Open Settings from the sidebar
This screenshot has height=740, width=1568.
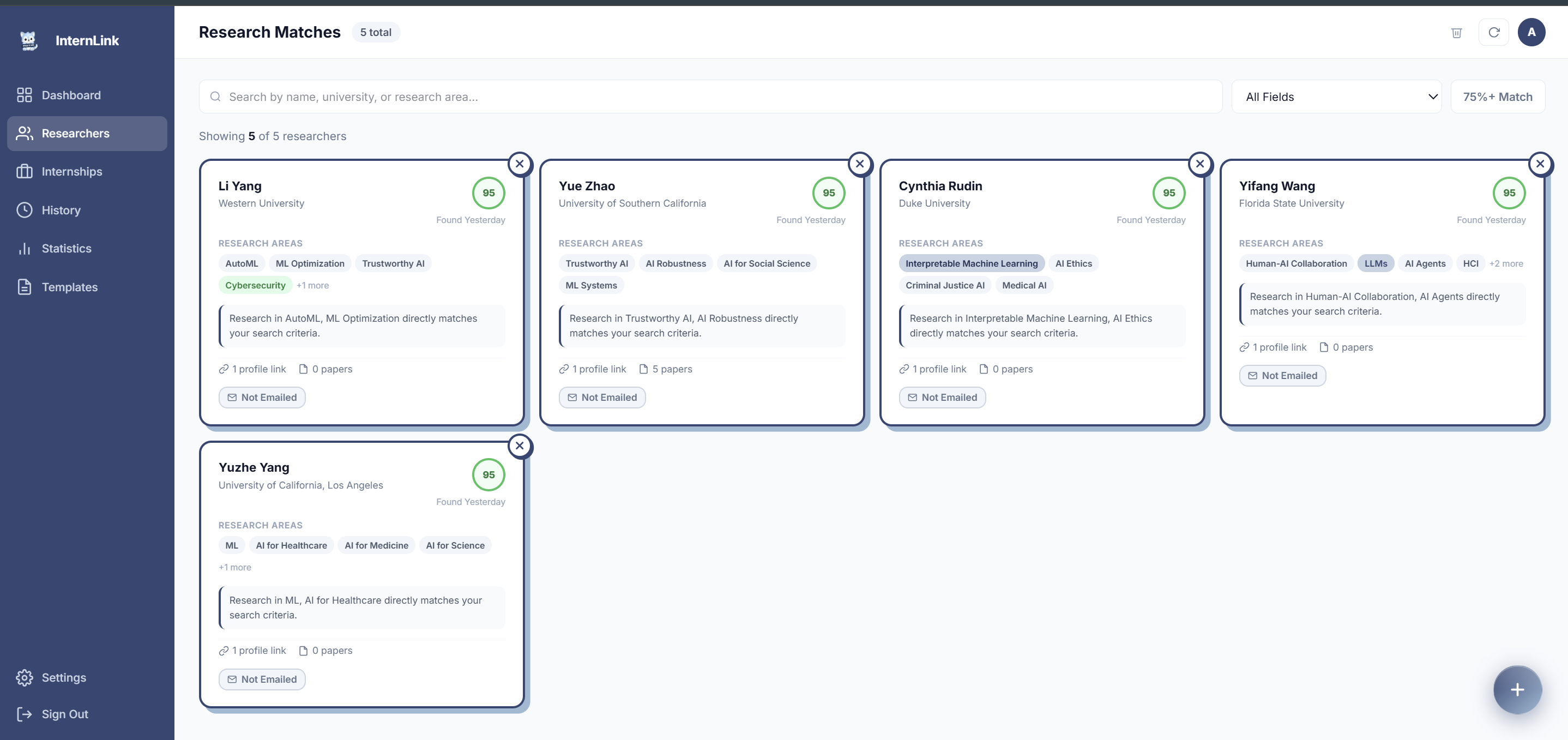pos(87,678)
